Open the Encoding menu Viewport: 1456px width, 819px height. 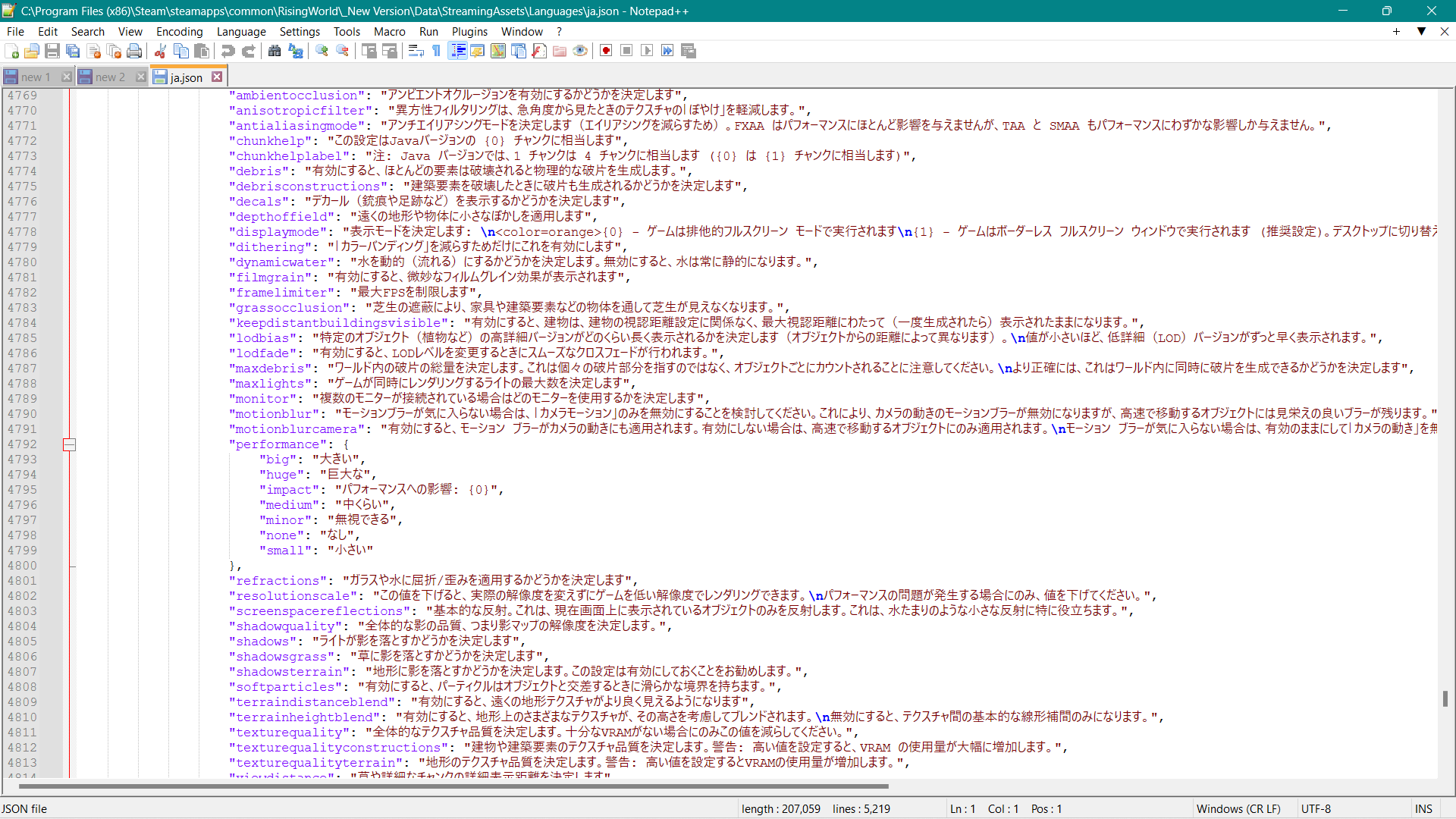pyautogui.click(x=179, y=31)
